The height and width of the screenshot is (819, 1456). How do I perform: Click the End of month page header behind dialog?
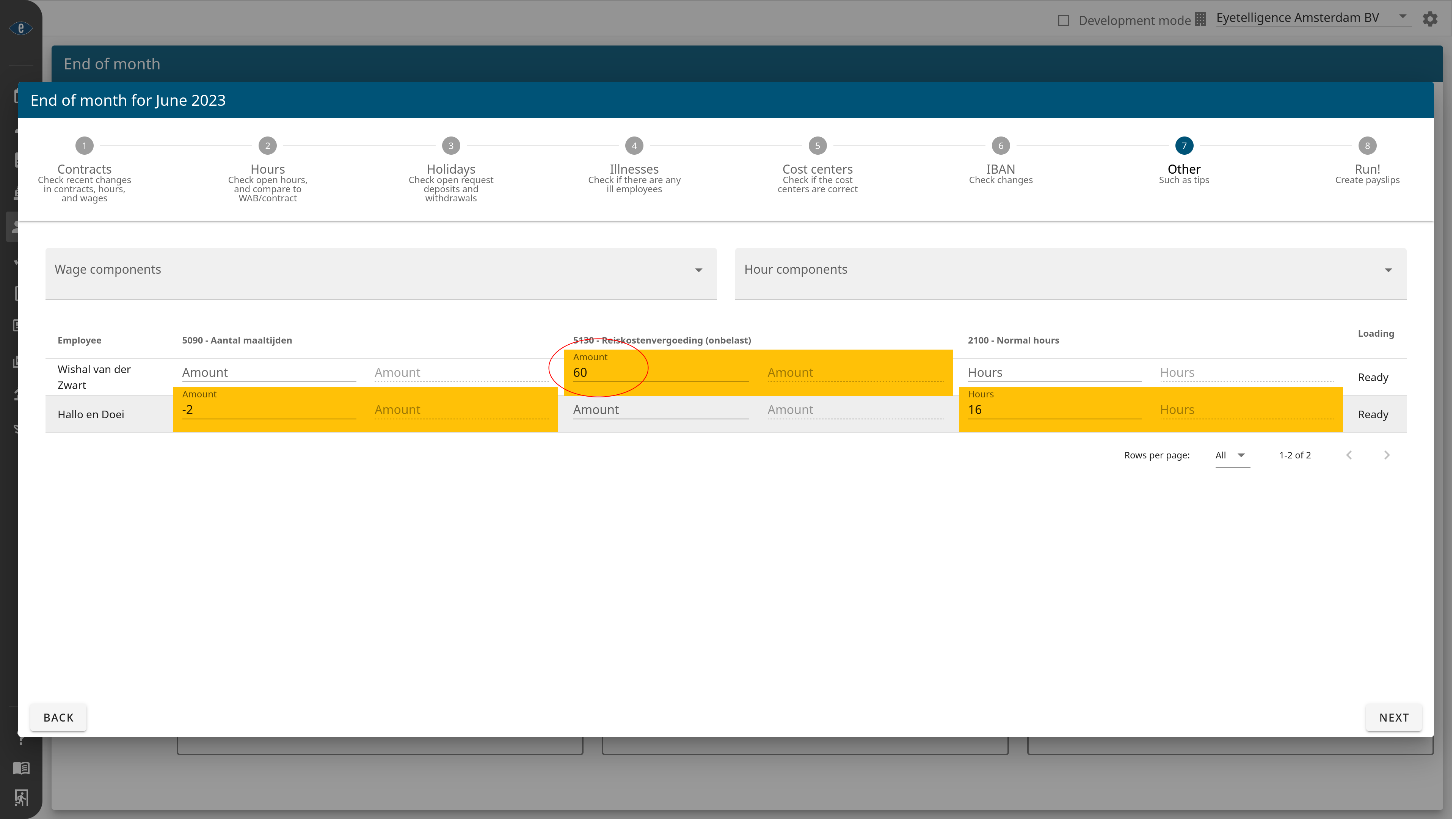tap(112, 64)
